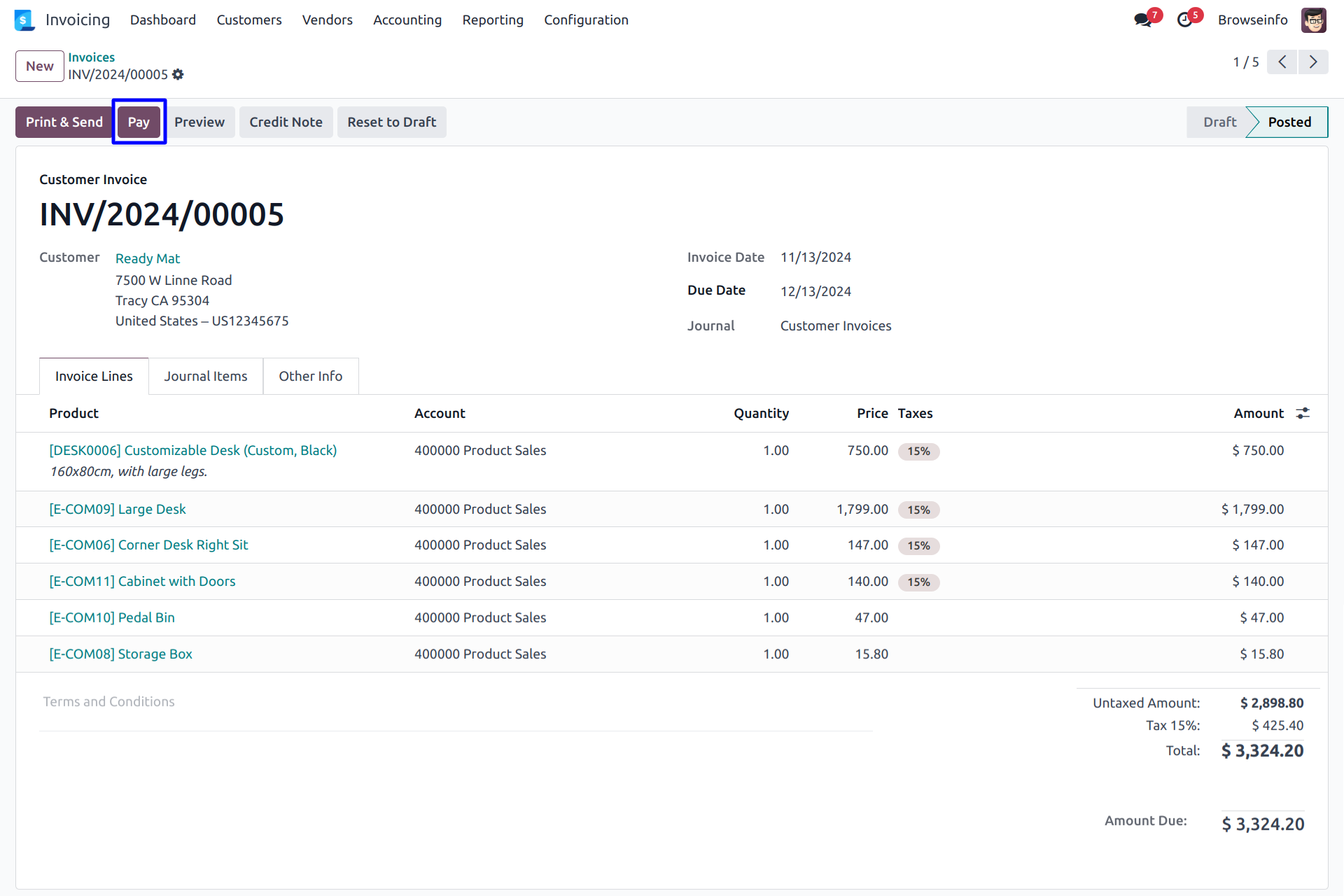Open the activities clock icon
This screenshot has height=896, width=1344.
[1184, 20]
